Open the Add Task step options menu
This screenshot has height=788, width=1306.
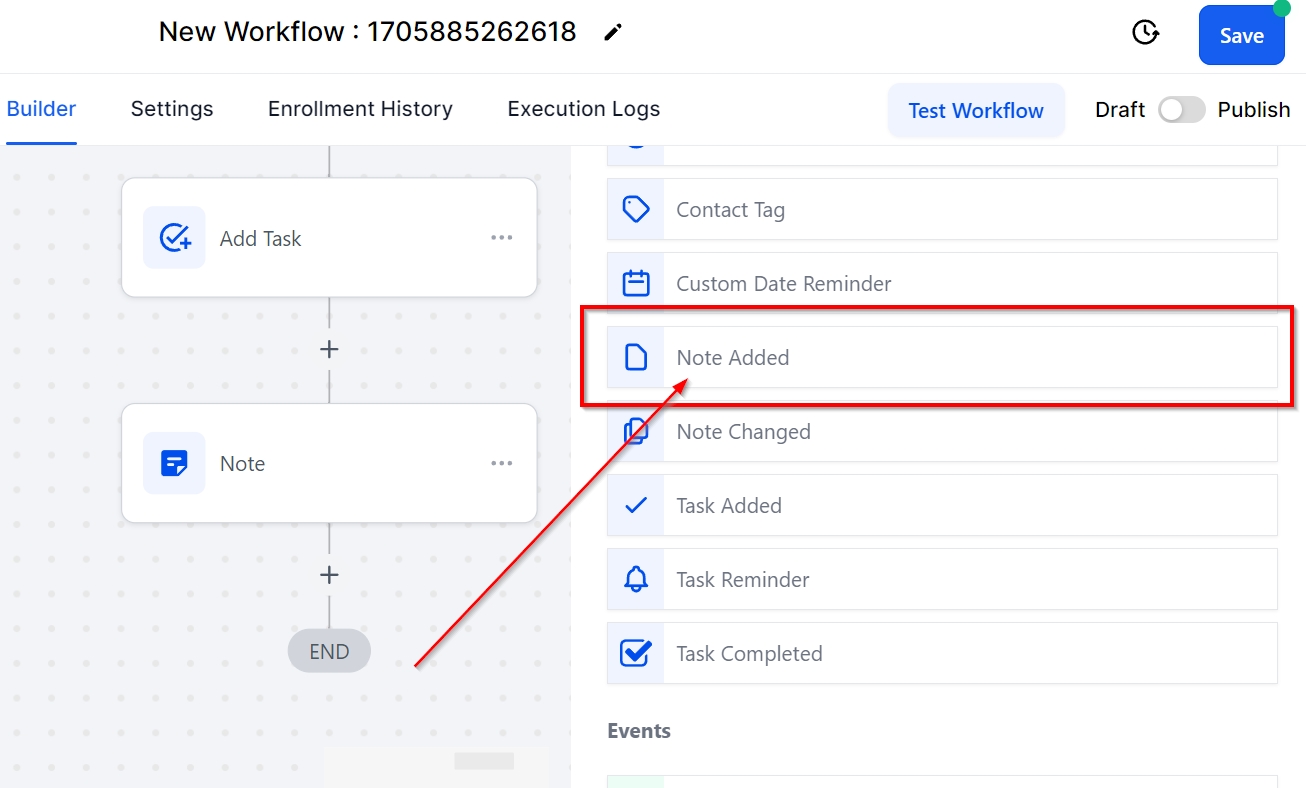tap(501, 238)
